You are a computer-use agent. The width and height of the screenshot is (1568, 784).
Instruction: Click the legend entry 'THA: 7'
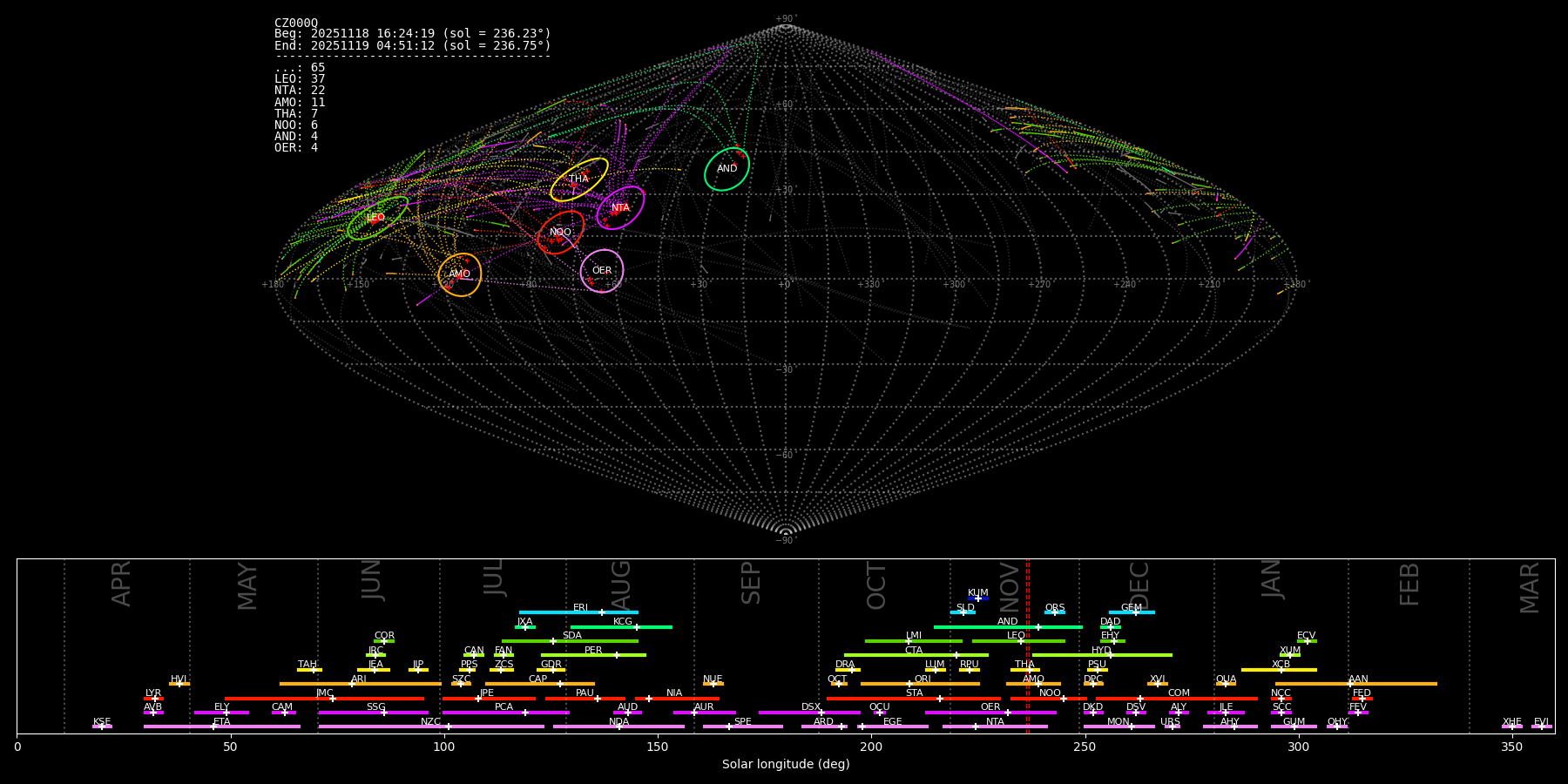(x=296, y=113)
